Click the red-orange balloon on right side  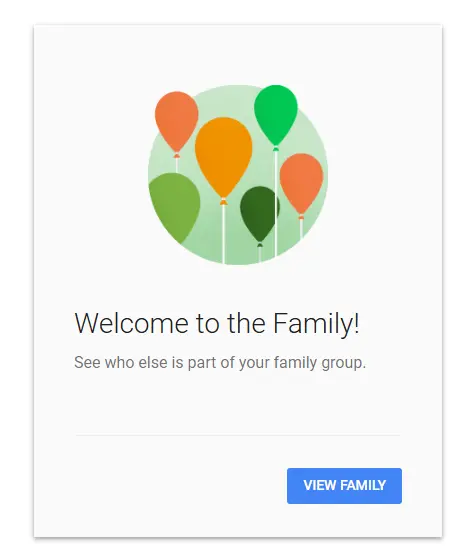301,182
